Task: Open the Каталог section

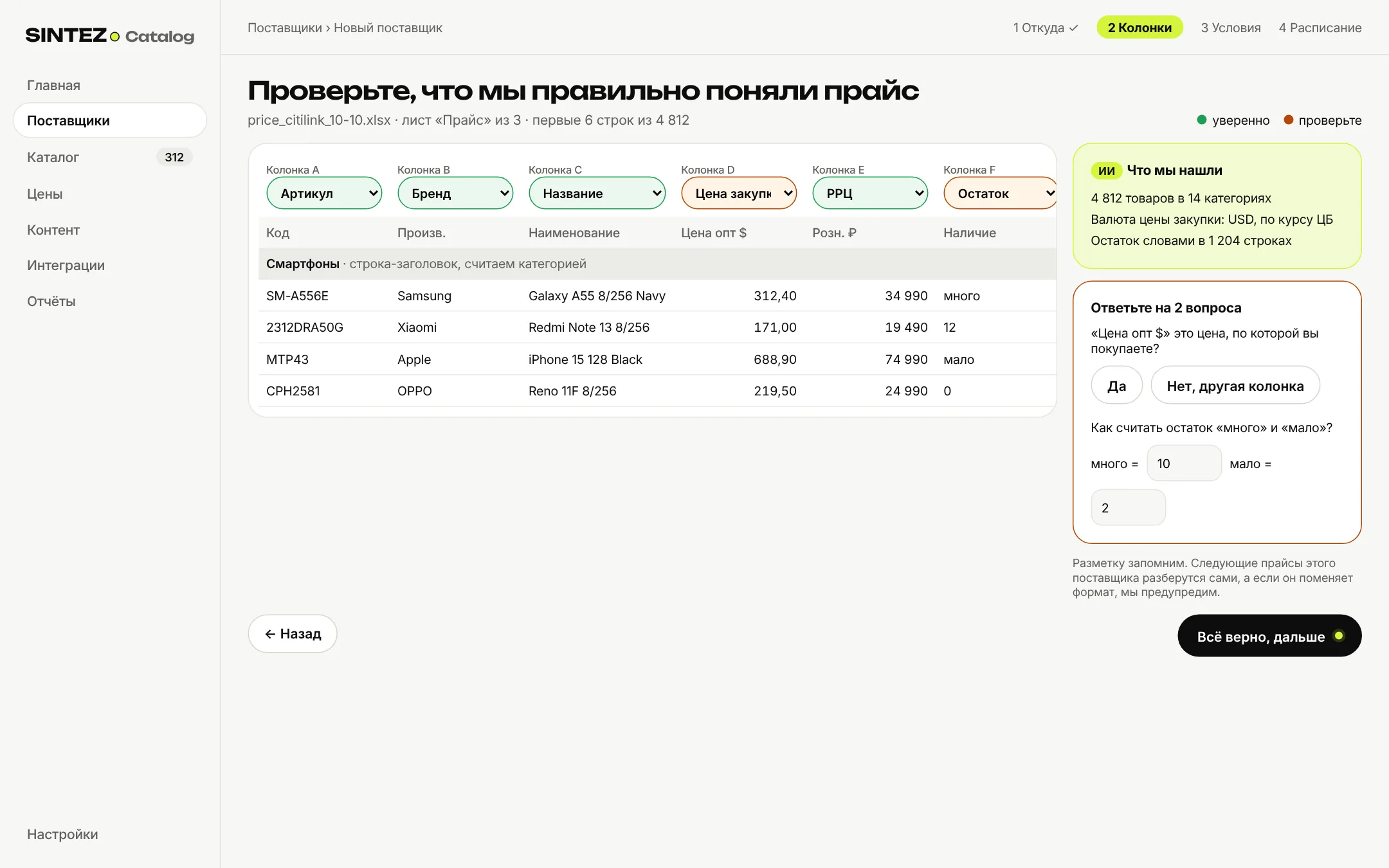Action: pos(53,157)
